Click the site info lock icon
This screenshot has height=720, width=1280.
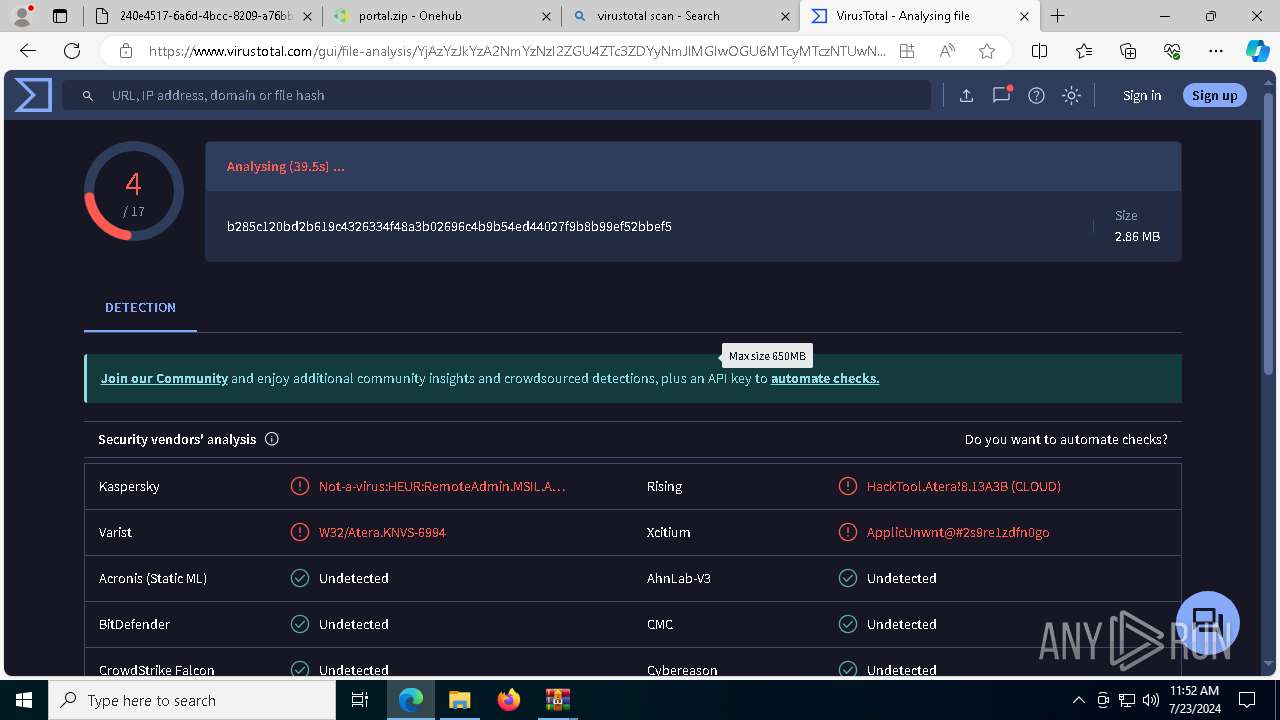(125, 51)
